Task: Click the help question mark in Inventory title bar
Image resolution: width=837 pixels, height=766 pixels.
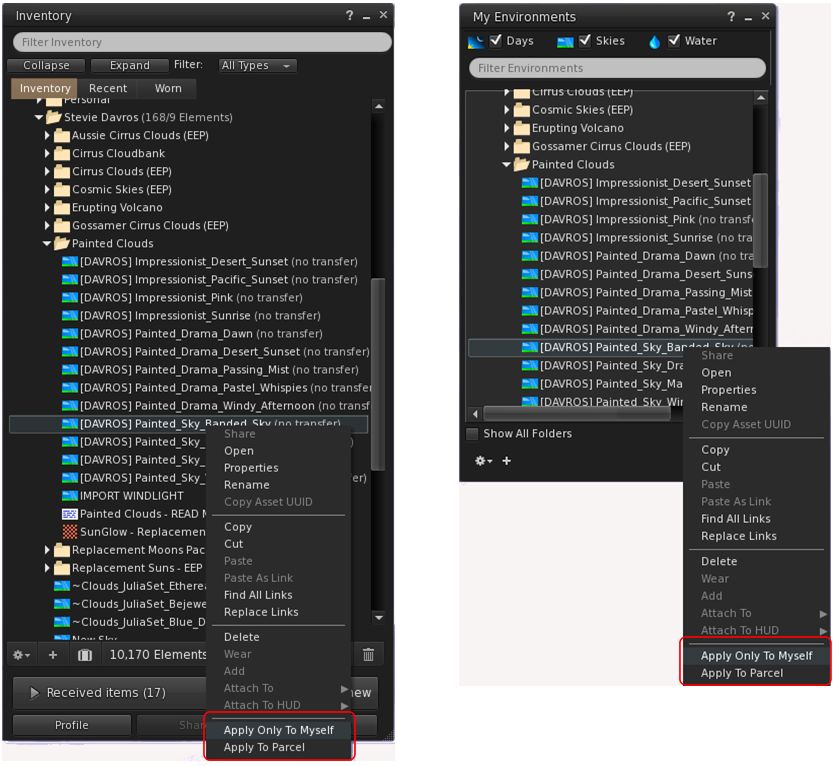Action: [350, 16]
